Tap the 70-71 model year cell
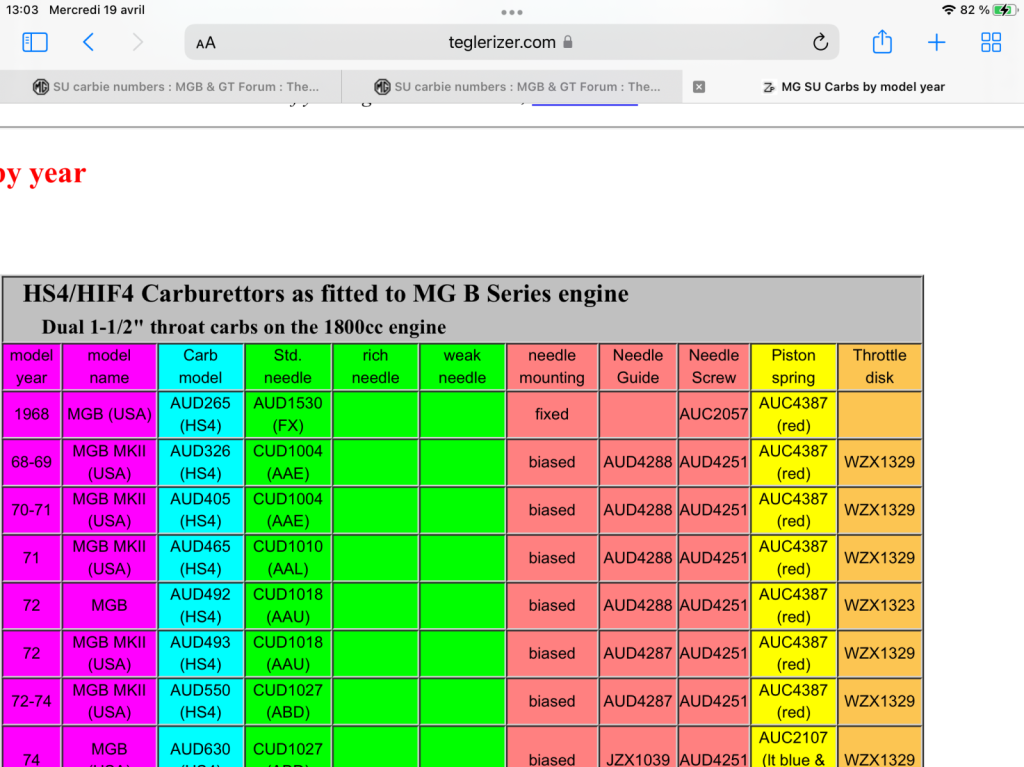Image resolution: width=1024 pixels, height=767 pixels. point(31,510)
